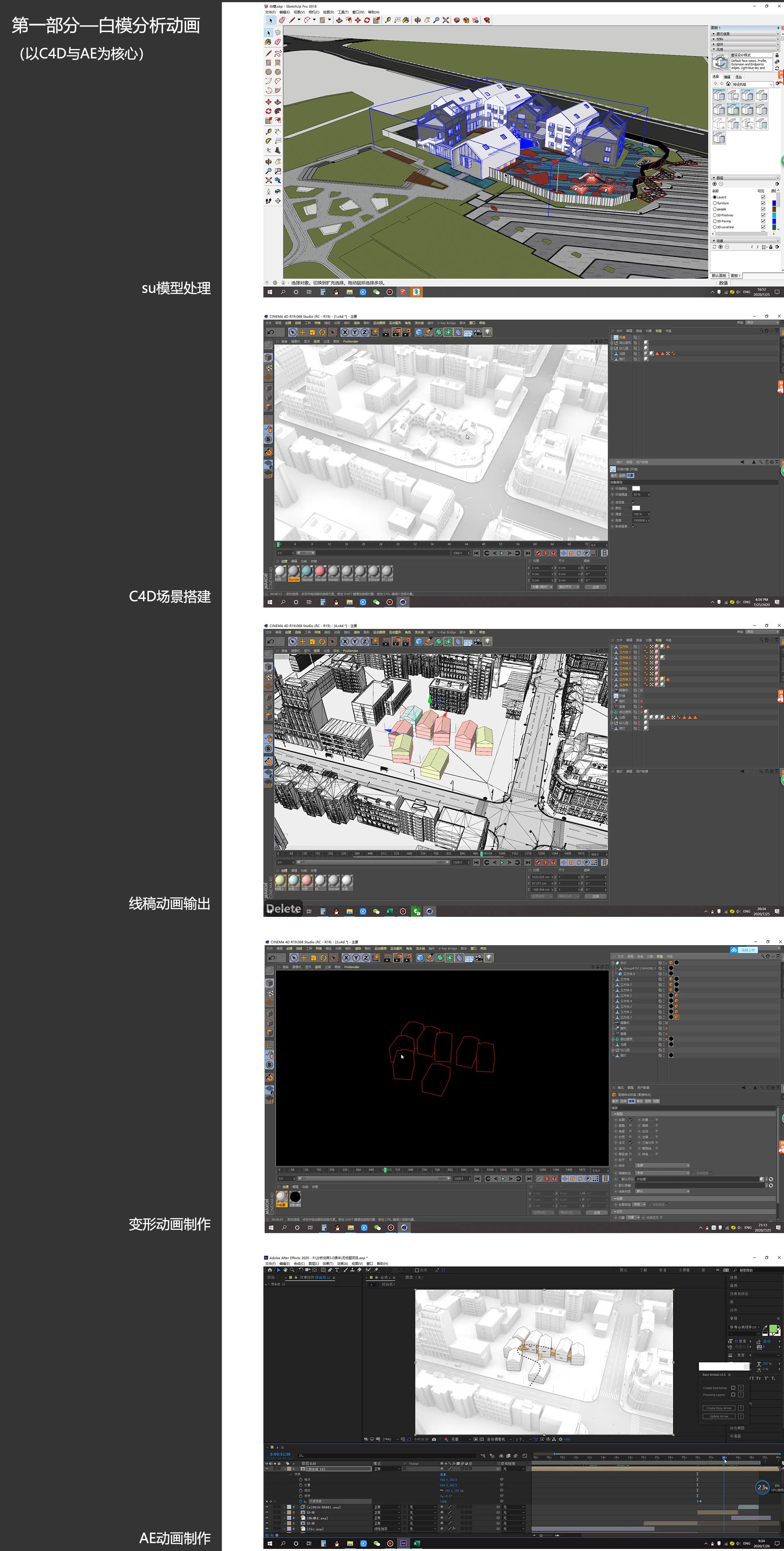Enable the snapping 对齐 checkbox in AE toolbar

[417, 1270]
